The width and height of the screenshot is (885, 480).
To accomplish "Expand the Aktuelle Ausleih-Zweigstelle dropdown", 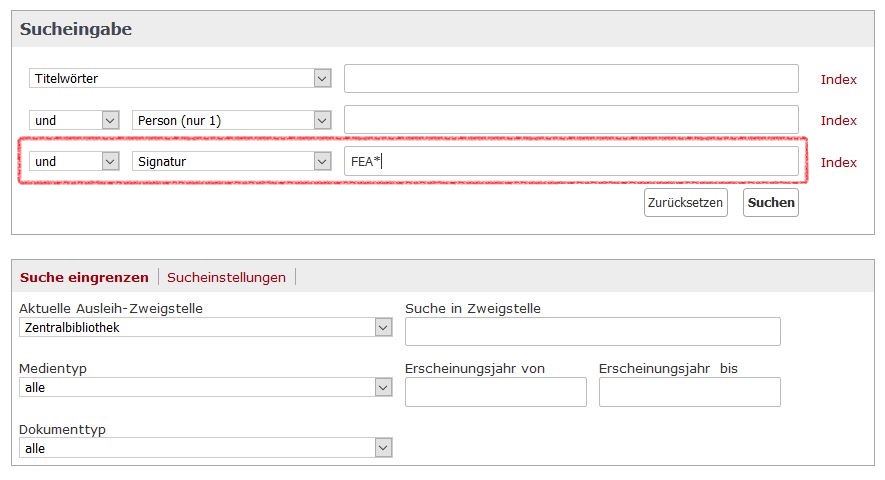I will pyautogui.click(x=205, y=327).
